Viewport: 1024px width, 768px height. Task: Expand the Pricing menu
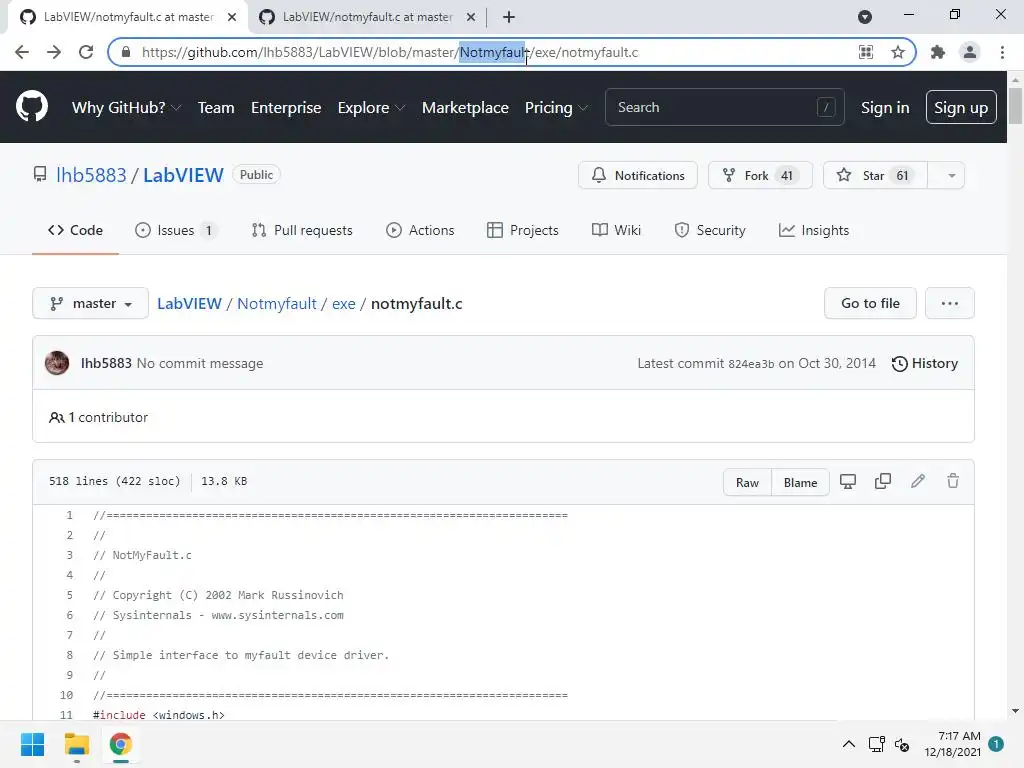556,108
